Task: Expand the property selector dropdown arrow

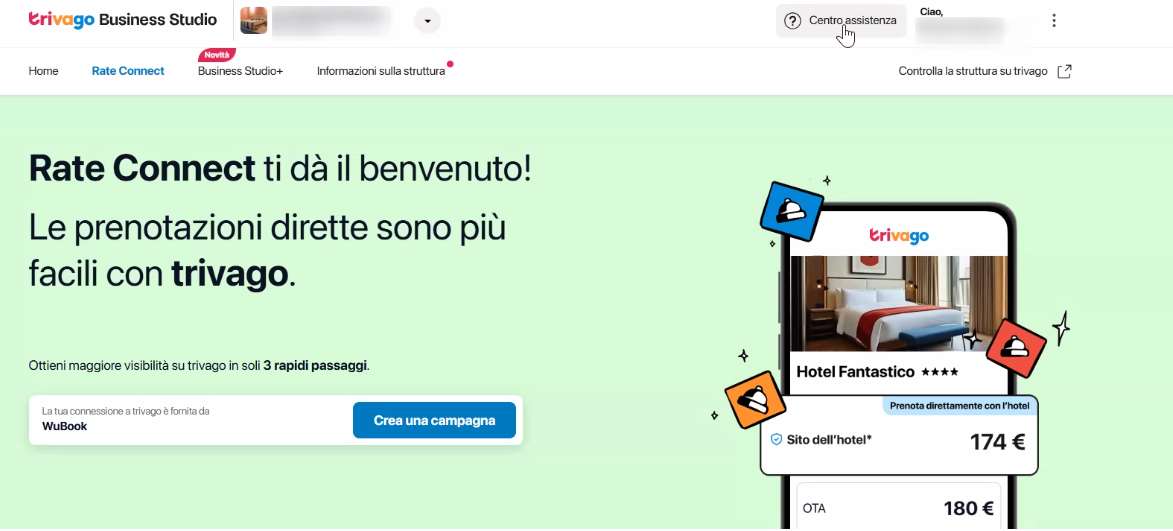Action: point(427,21)
